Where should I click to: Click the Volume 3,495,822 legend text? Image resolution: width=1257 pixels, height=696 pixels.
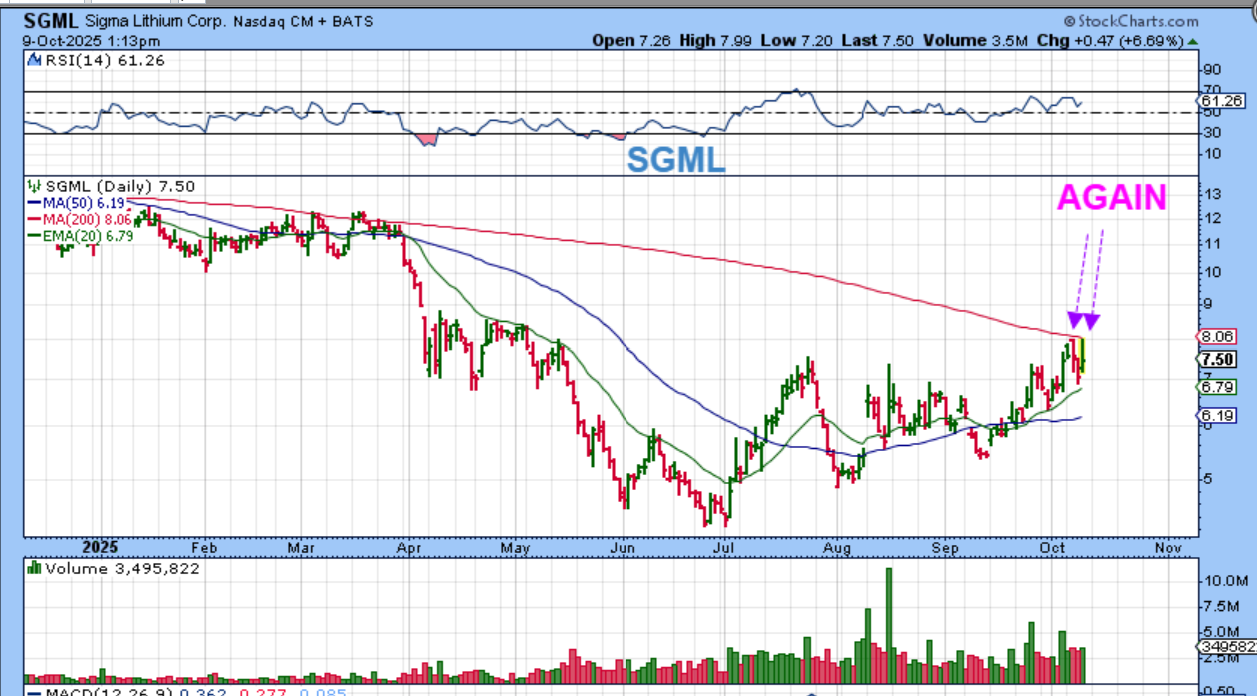tap(122, 568)
